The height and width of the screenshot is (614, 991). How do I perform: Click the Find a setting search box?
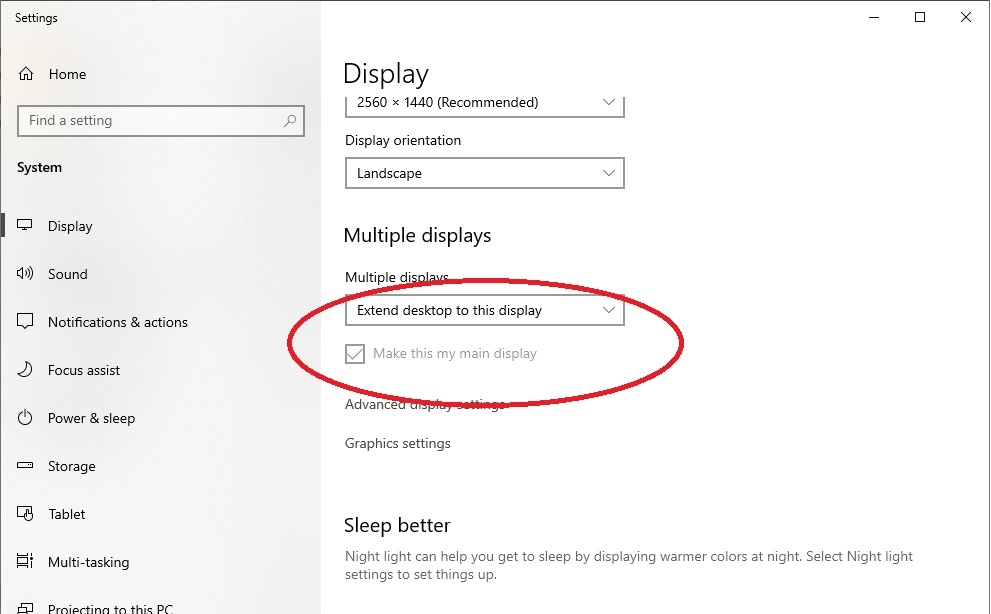[161, 120]
